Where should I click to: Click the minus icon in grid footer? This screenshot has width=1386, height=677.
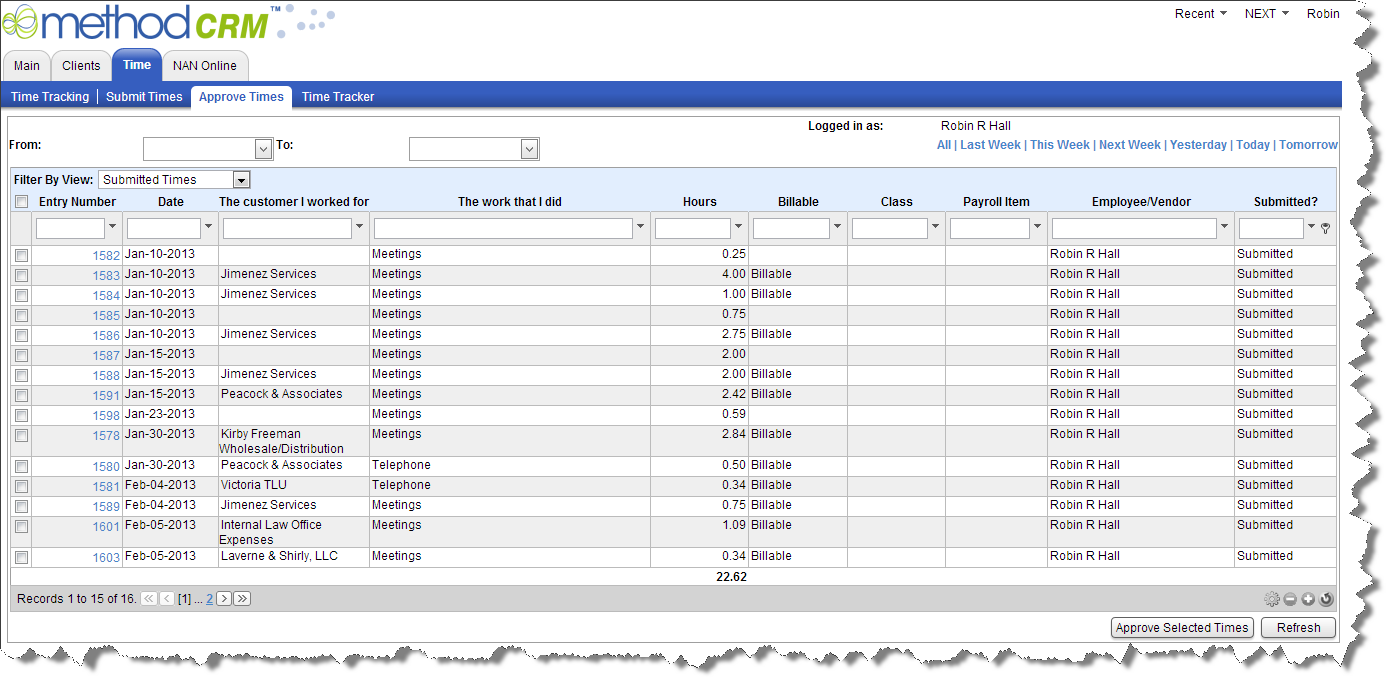pos(1290,599)
